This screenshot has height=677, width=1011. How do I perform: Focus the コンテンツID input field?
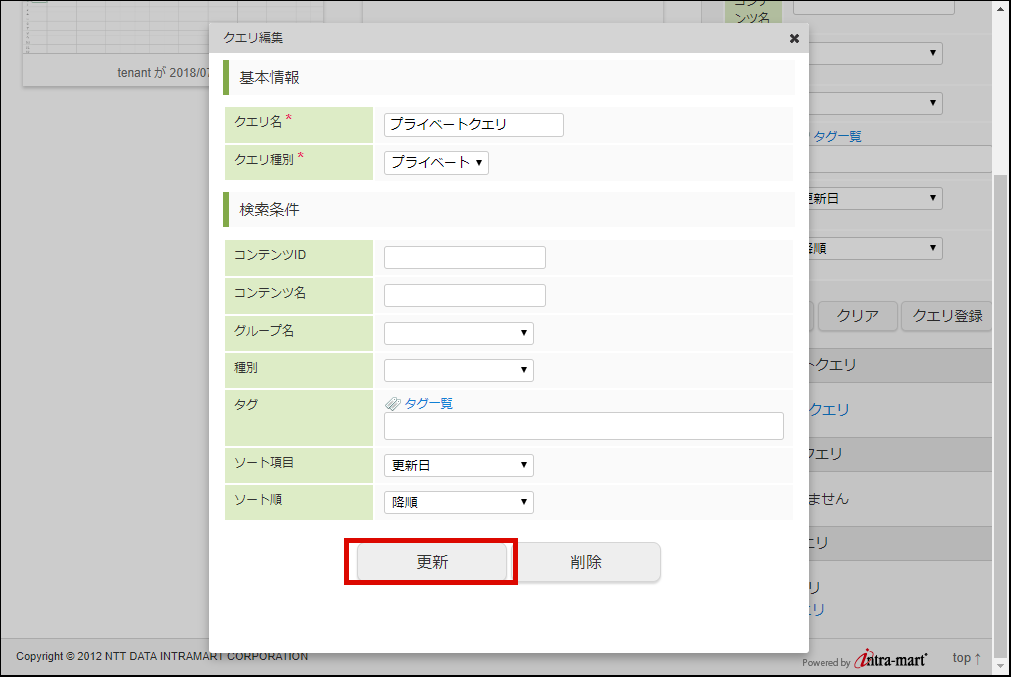coord(465,257)
